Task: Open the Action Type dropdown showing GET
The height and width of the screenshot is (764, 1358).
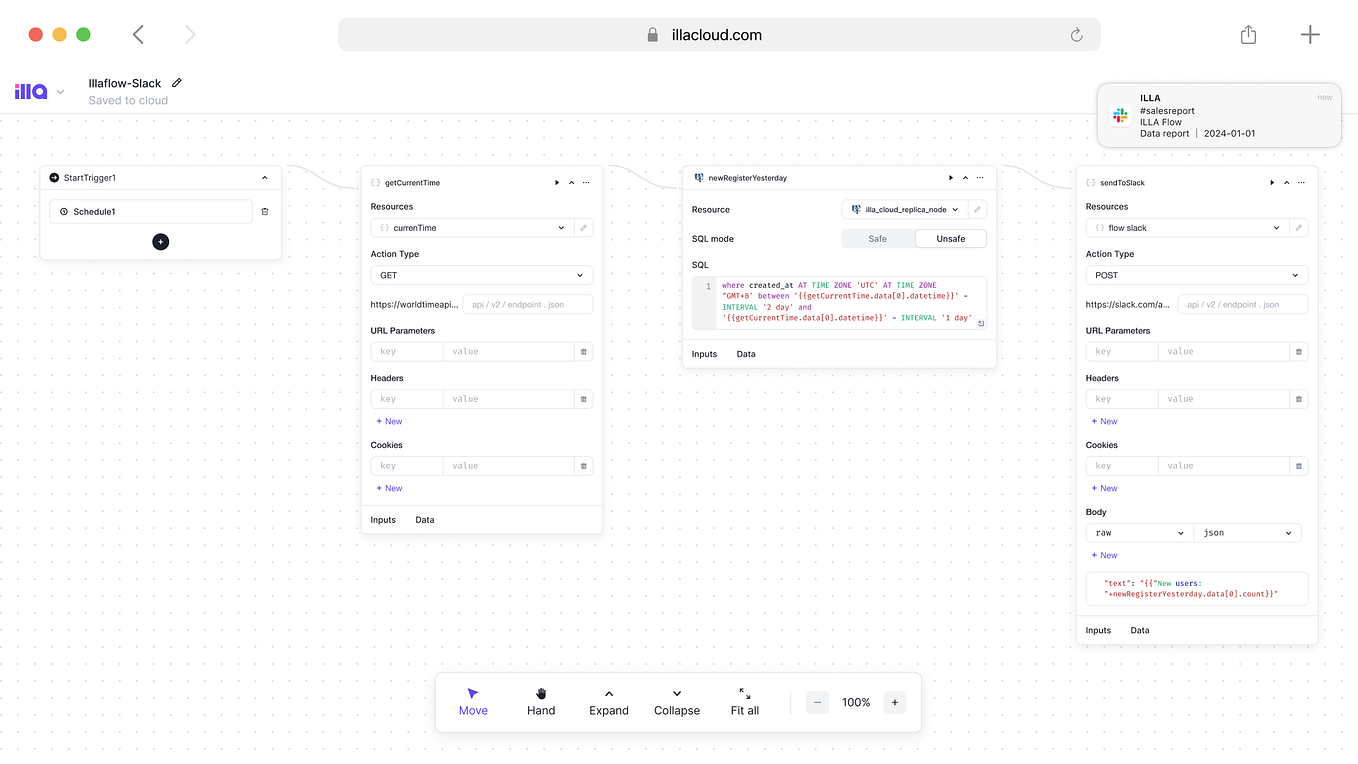Action: tap(481, 274)
